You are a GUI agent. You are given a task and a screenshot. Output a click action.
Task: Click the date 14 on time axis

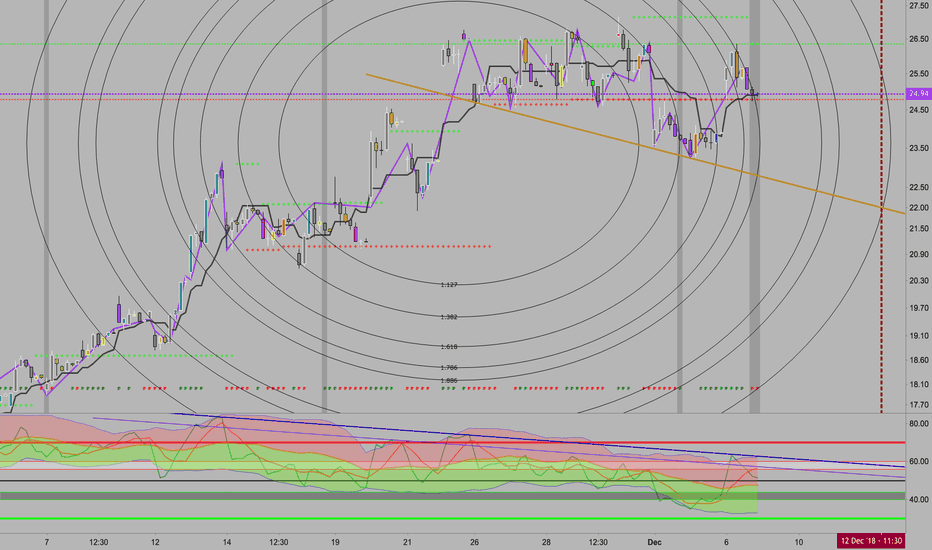[227, 542]
